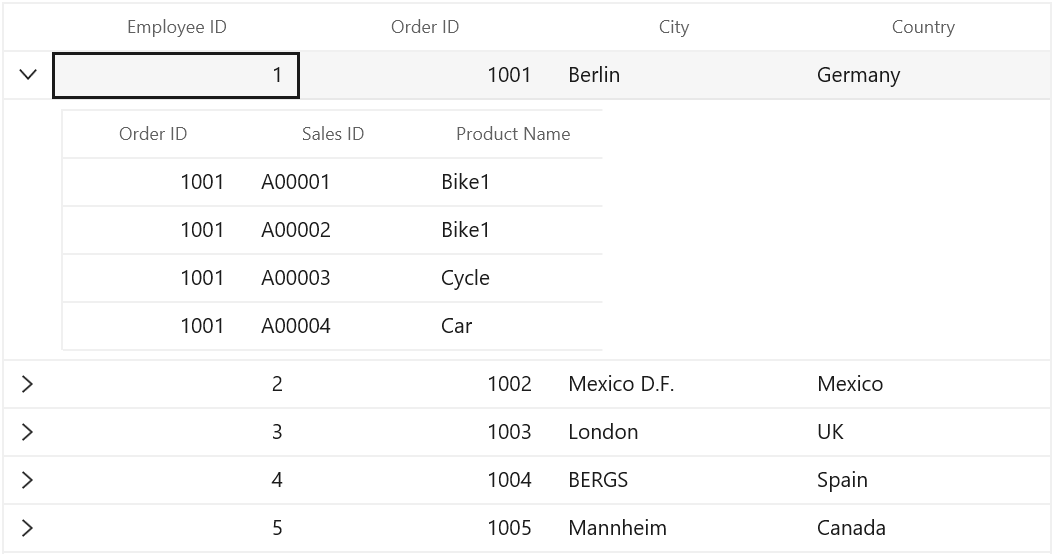Screen dimensions: 1053x554
Task: Select Order ID 1001 in the A00003 row
Action: (x=153, y=278)
